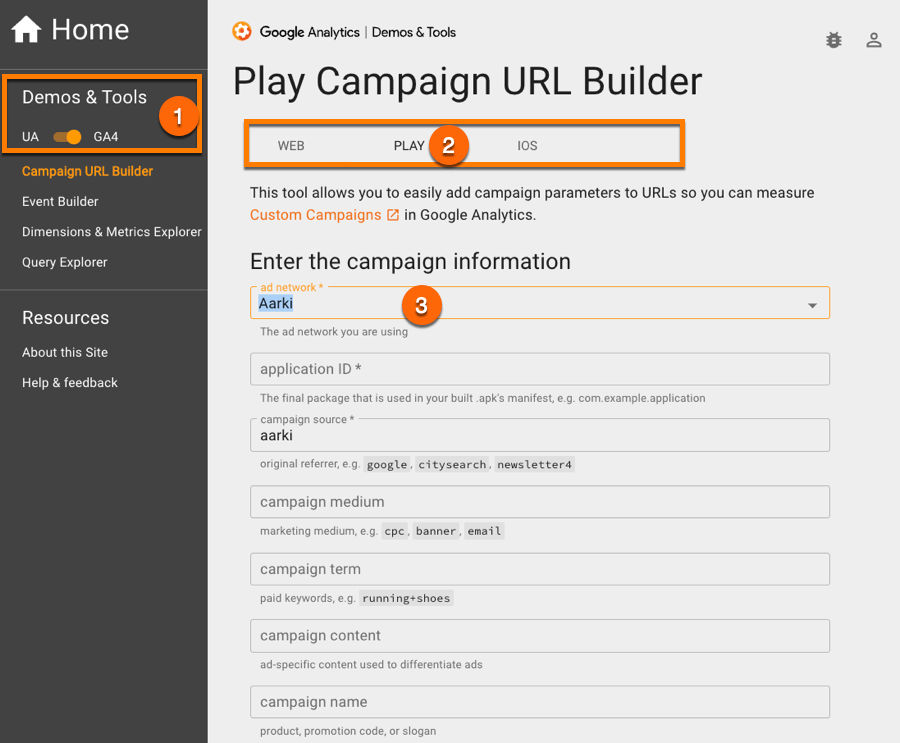This screenshot has width=900, height=743.
Task: Switch to the WEB tab
Action: point(291,145)
